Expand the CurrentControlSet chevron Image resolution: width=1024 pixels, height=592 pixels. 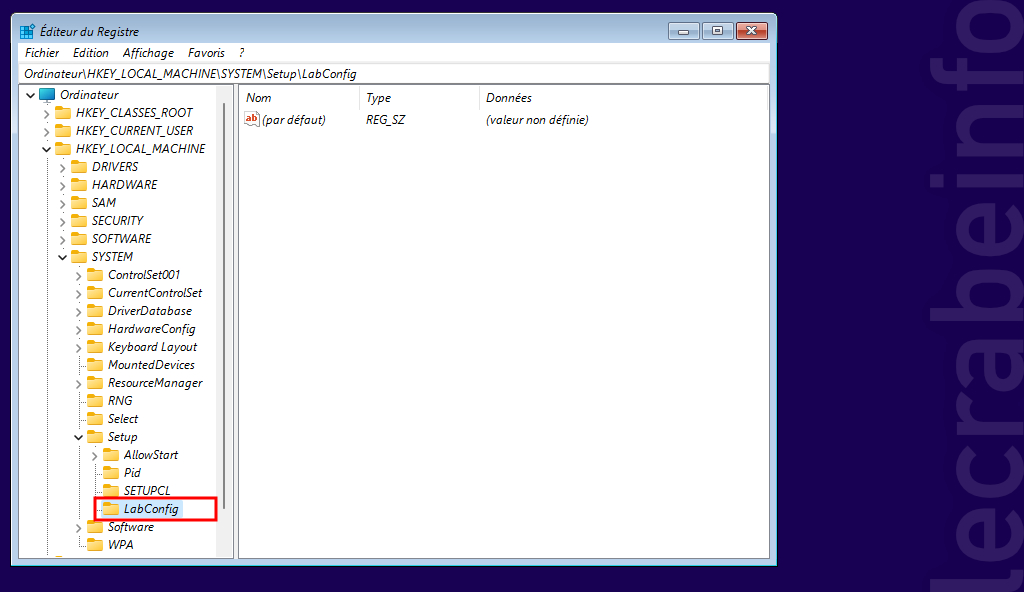click(x=78, y=294)
